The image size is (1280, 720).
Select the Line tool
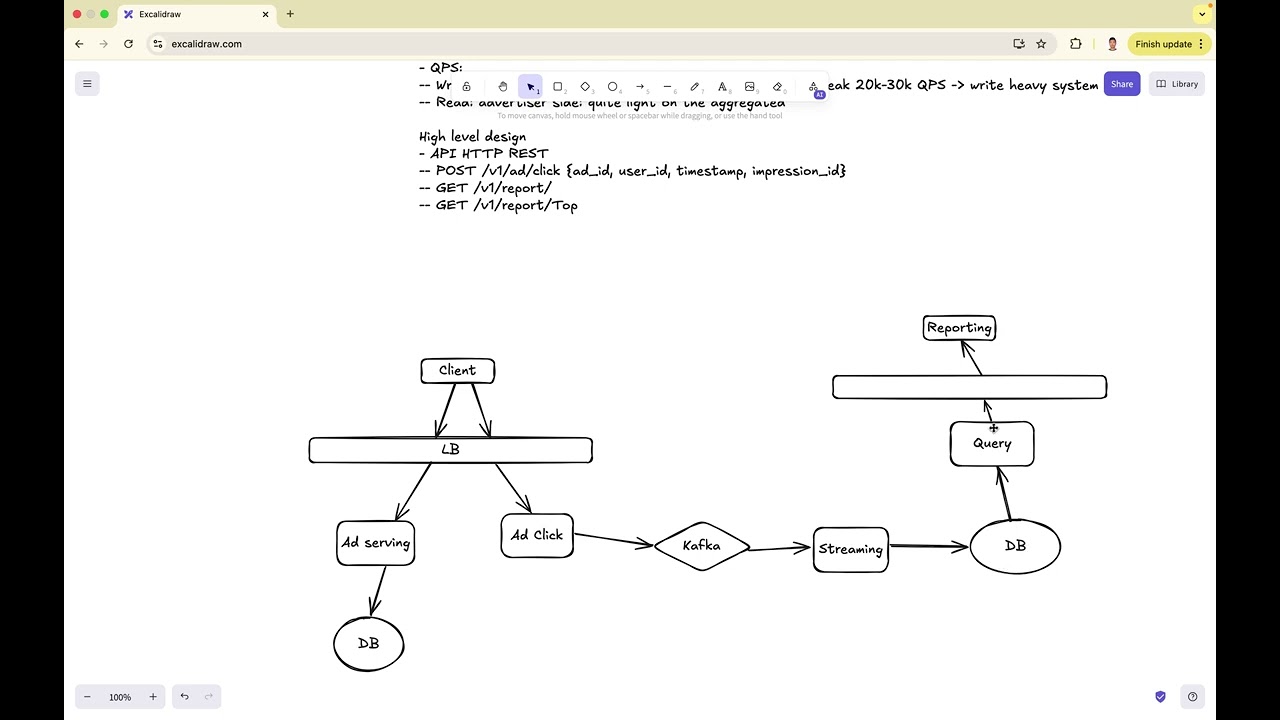point(668,87)
